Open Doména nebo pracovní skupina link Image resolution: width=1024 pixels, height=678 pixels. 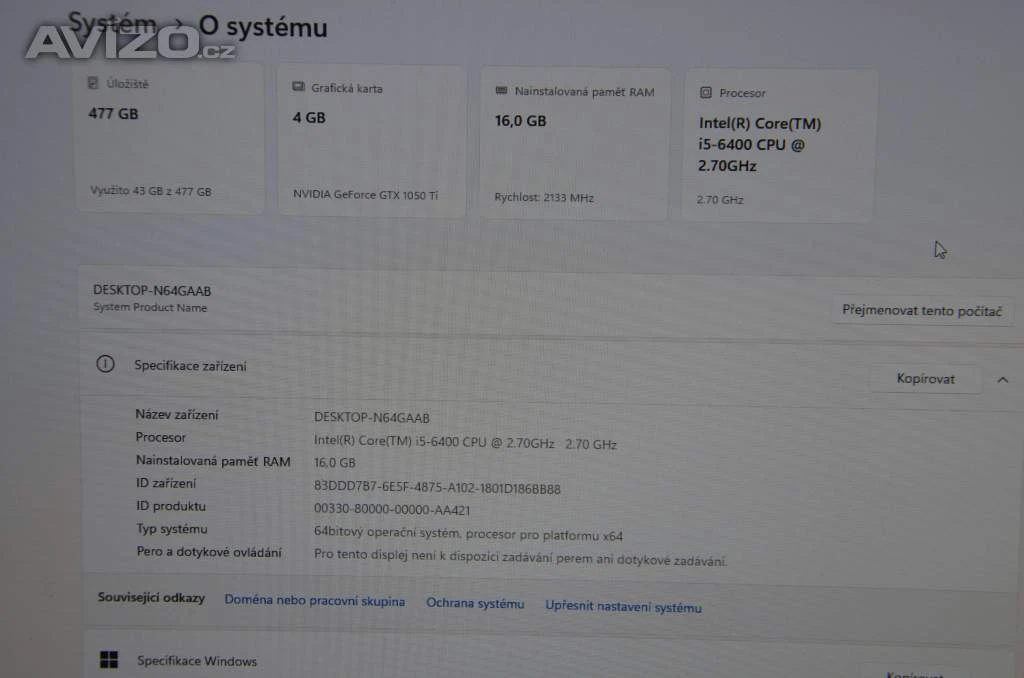[x=314, y=600]
